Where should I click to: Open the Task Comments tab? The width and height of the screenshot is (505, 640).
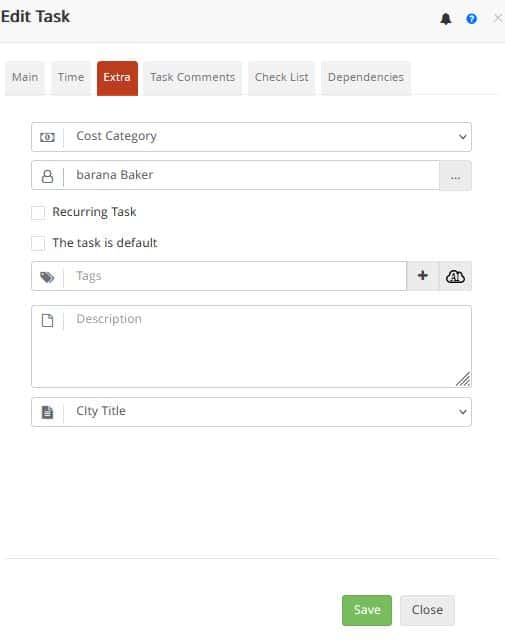pyautogui.click(x=192, y=78)
